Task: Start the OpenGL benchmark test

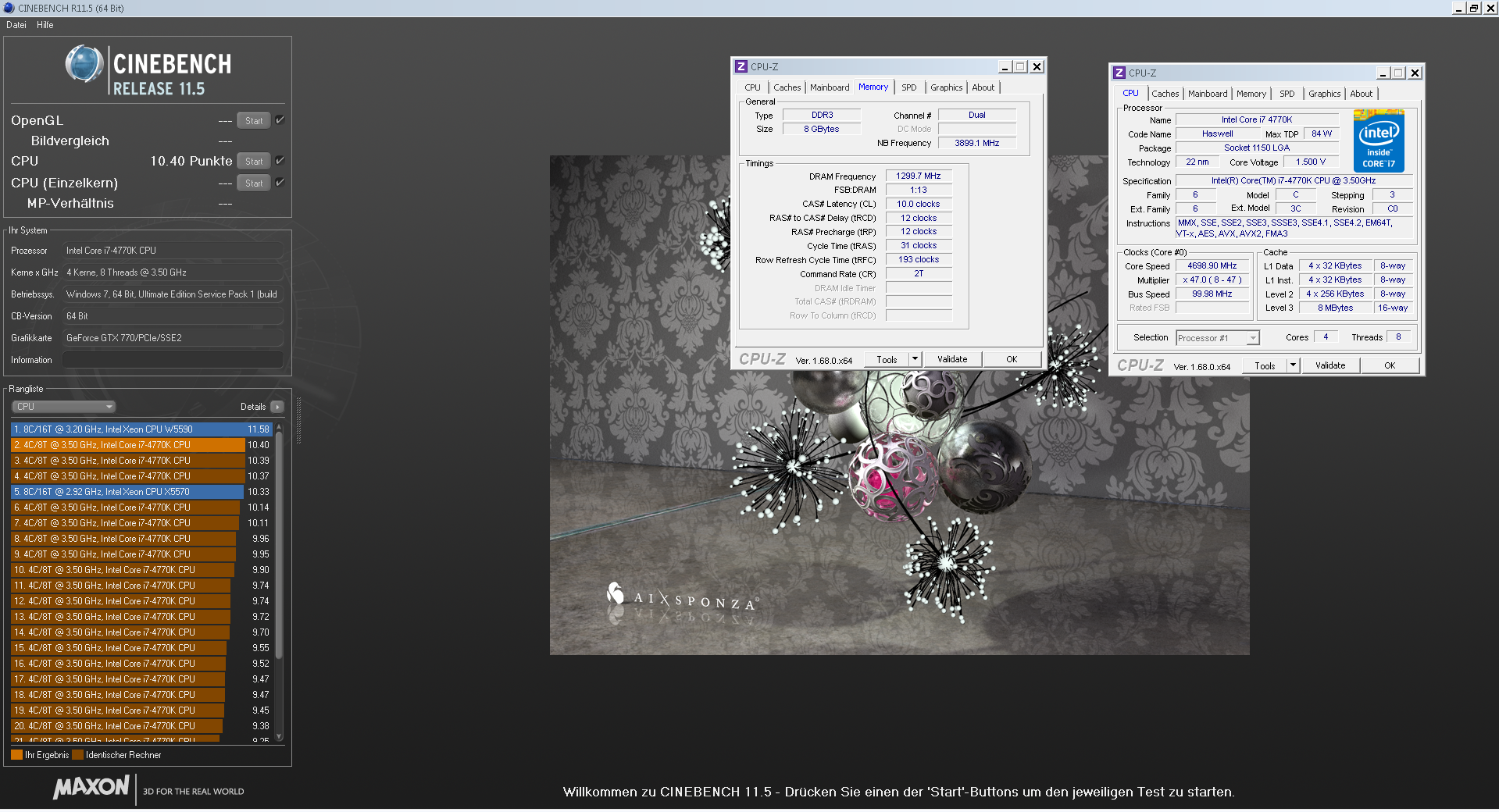Action: [x=254, y=121]
